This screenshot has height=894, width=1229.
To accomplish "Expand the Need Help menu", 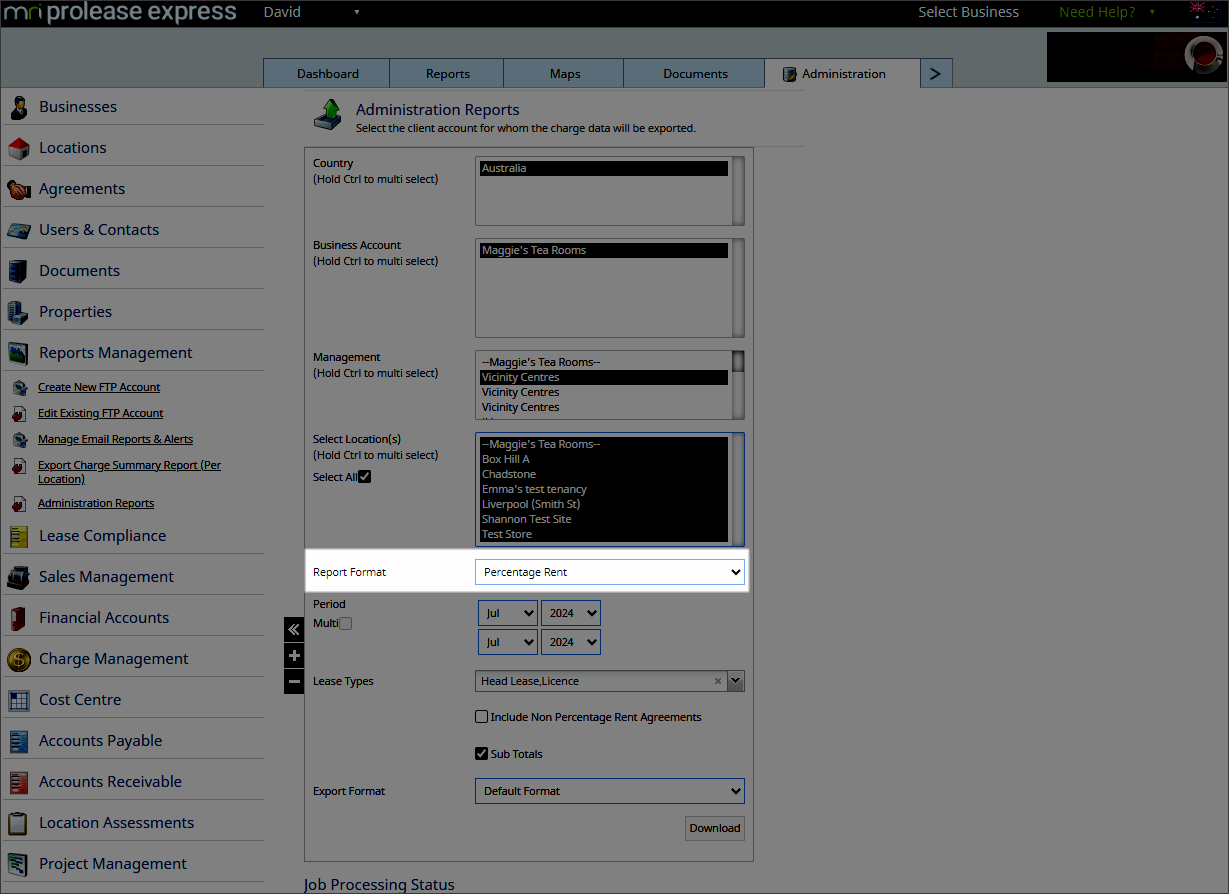I will pos(1107,12).
